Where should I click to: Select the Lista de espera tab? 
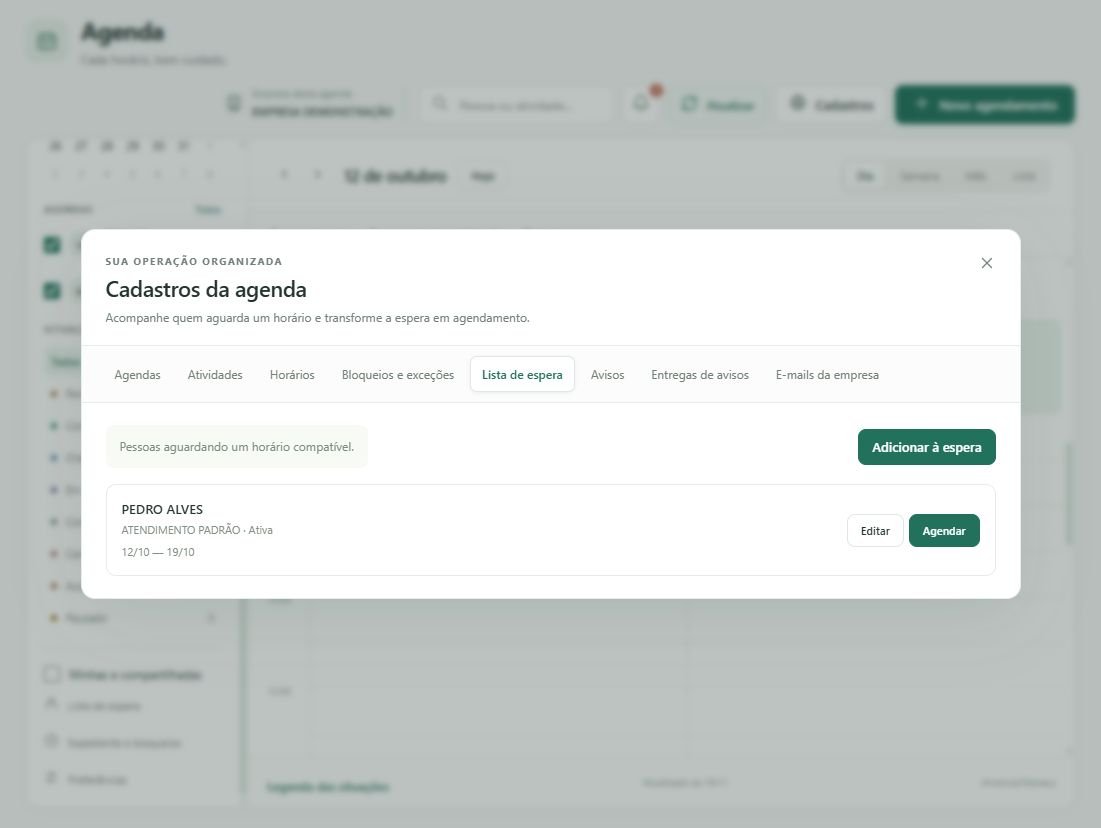click(522, 374)
